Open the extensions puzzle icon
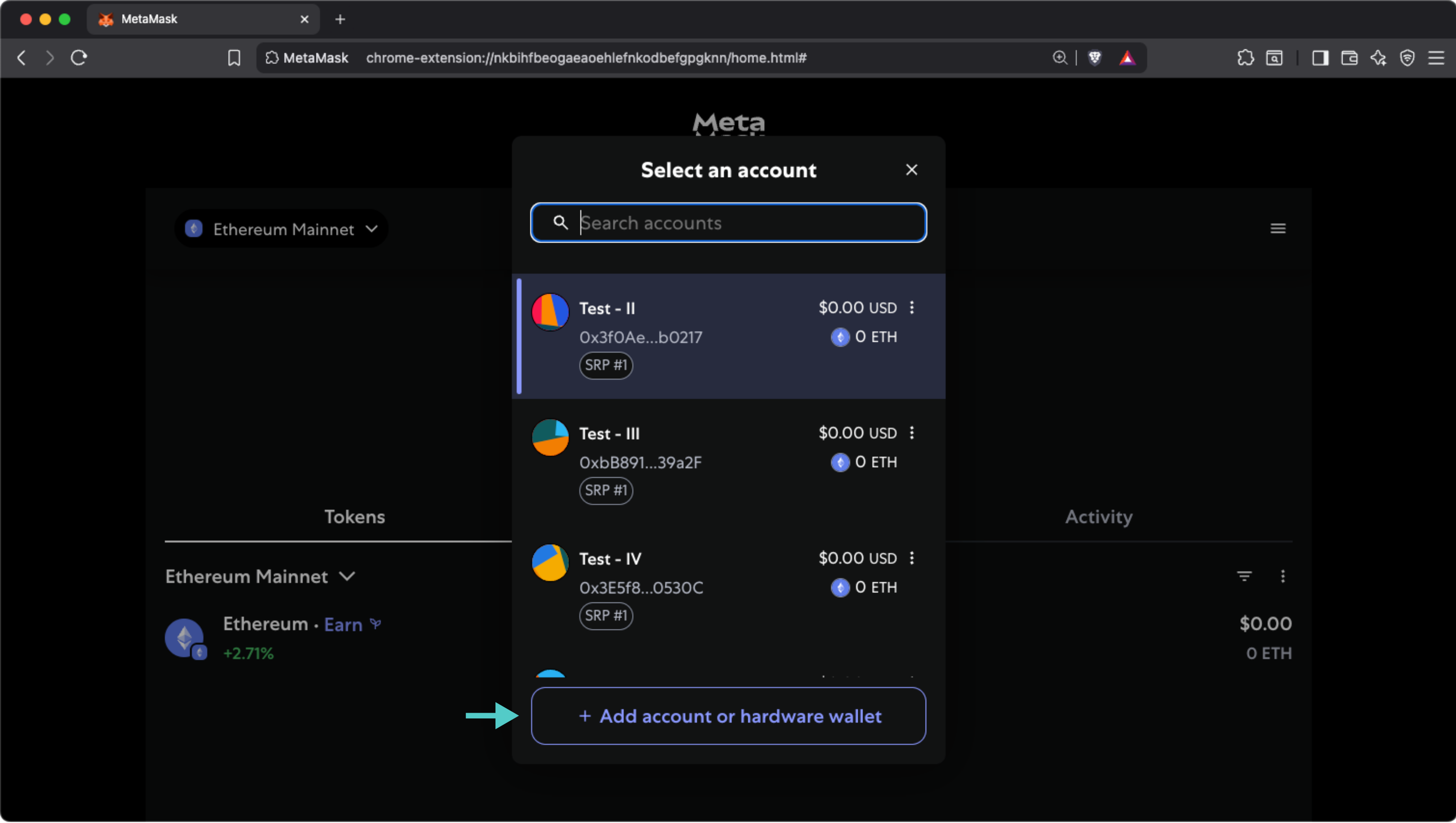This screenshot has height=823, width=1456. pos(1245,58)
